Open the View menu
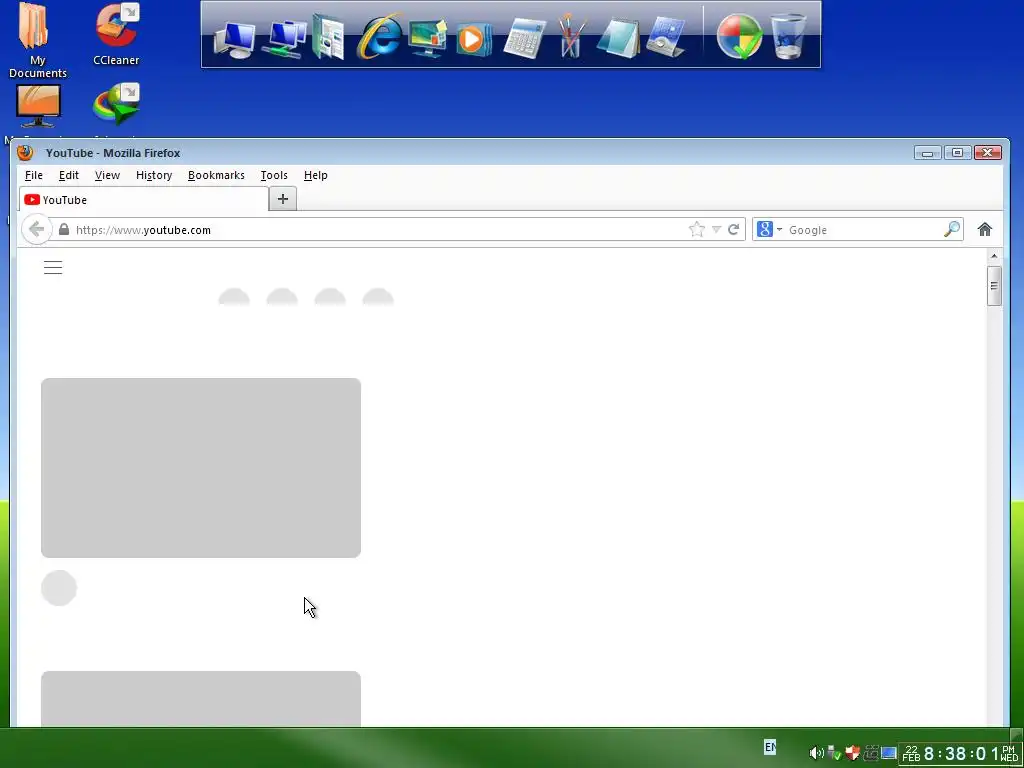Image resolution: width=1024 pixels, height=768 pixels. [107, 175]
